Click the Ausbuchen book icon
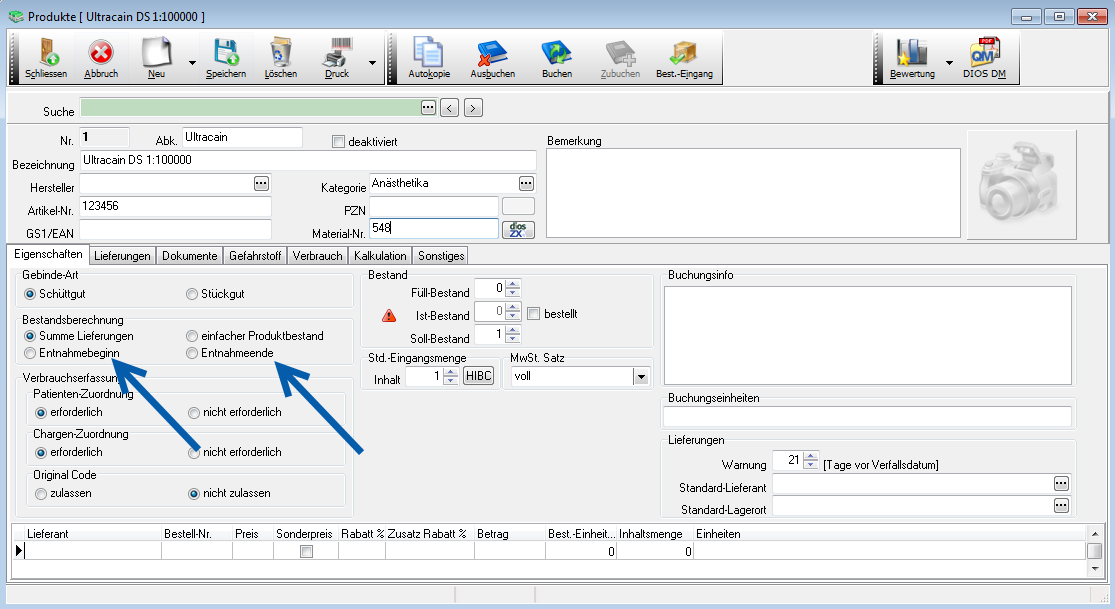 (x=492, y=53)
